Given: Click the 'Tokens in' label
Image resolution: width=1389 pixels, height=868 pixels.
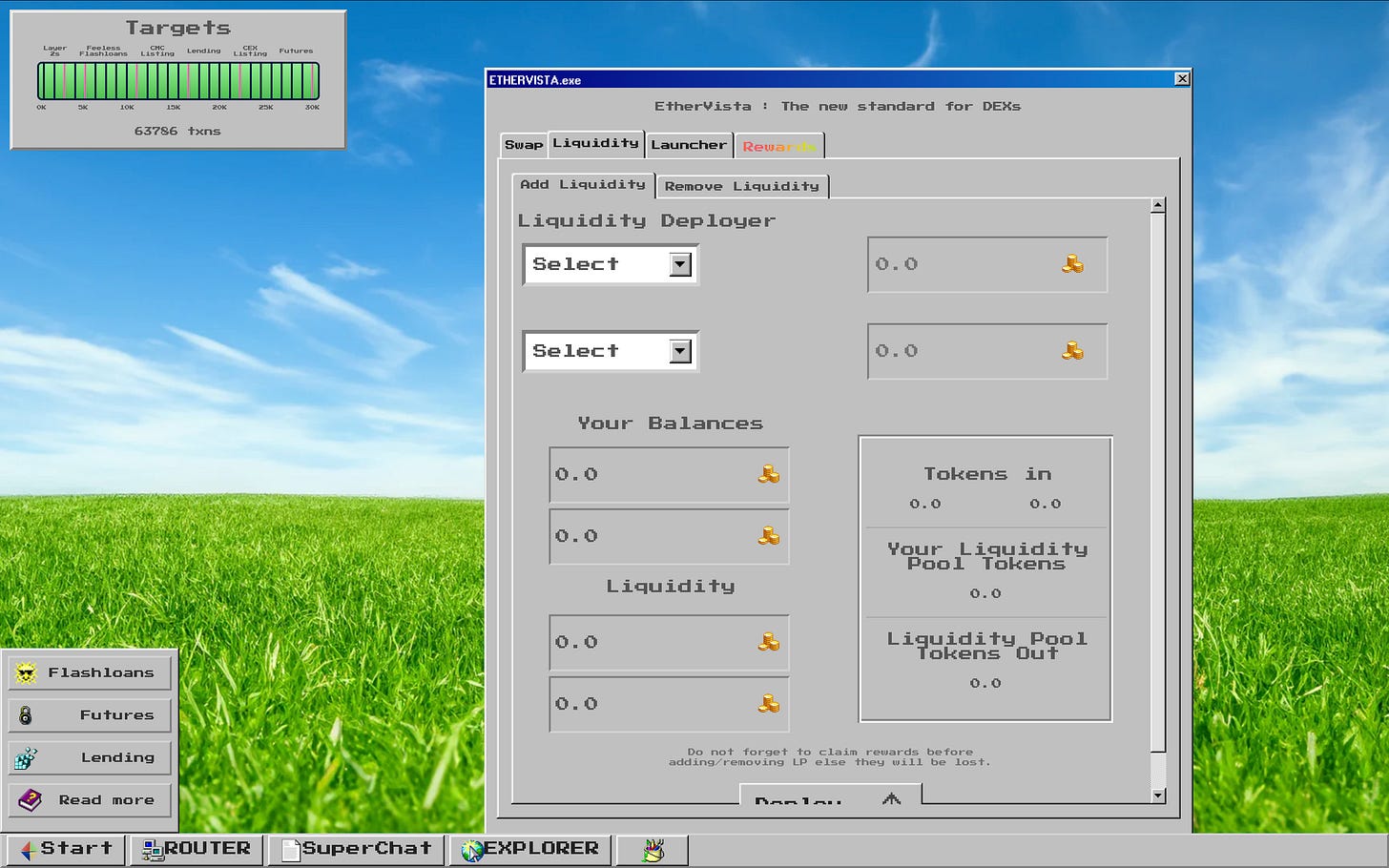Looking at the screenshot, I should click(987, 474).
